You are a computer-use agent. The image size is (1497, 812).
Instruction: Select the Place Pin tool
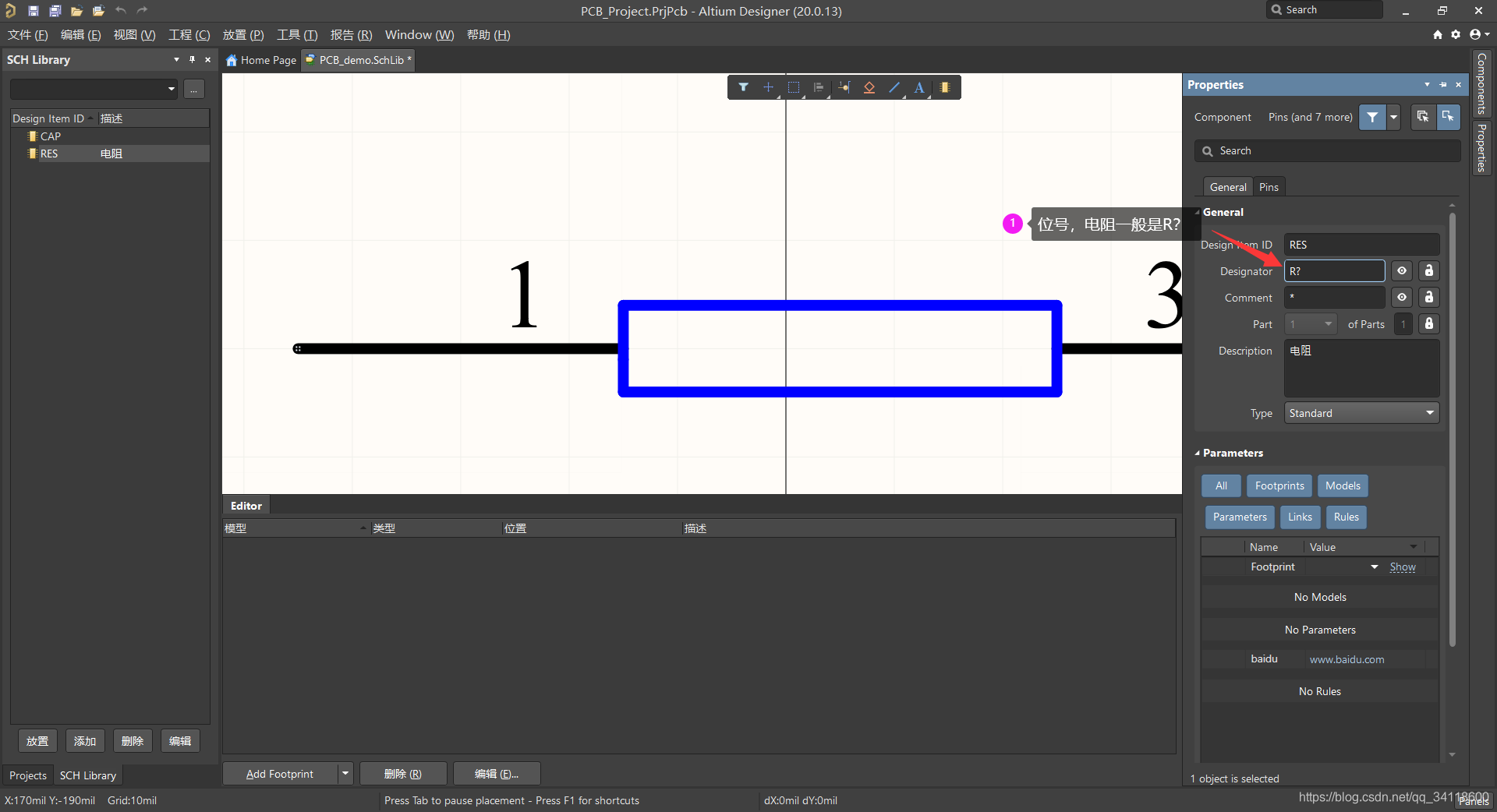coord(844,87)
